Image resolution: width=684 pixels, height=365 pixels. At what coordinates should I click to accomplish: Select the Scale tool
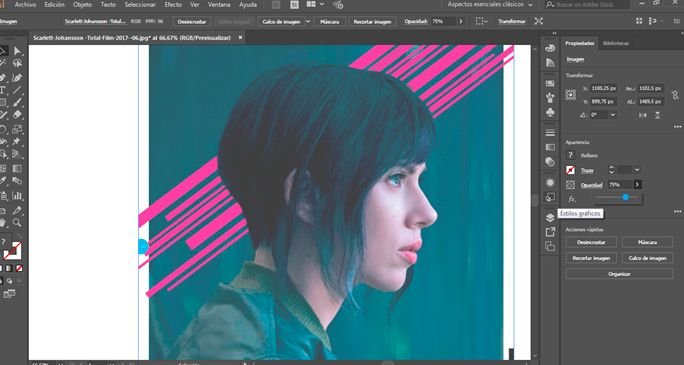pos(17,129)
